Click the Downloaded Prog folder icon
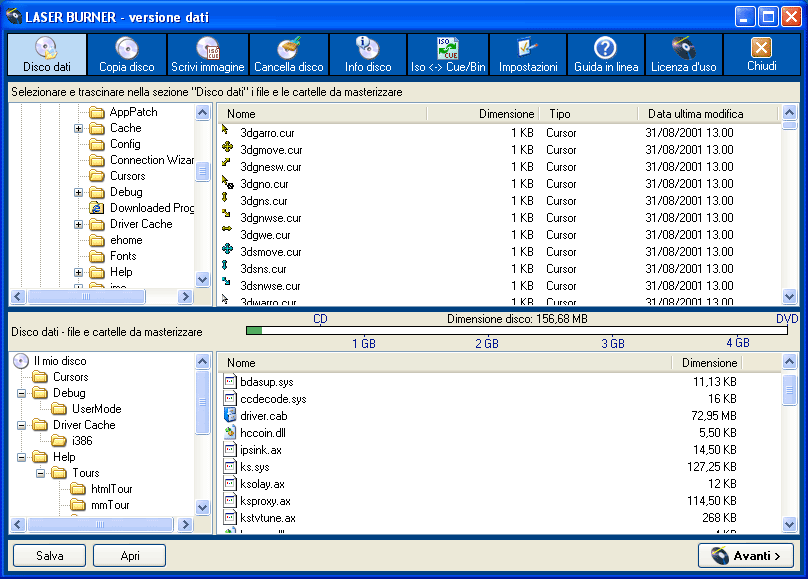 [x=96, y=208]
